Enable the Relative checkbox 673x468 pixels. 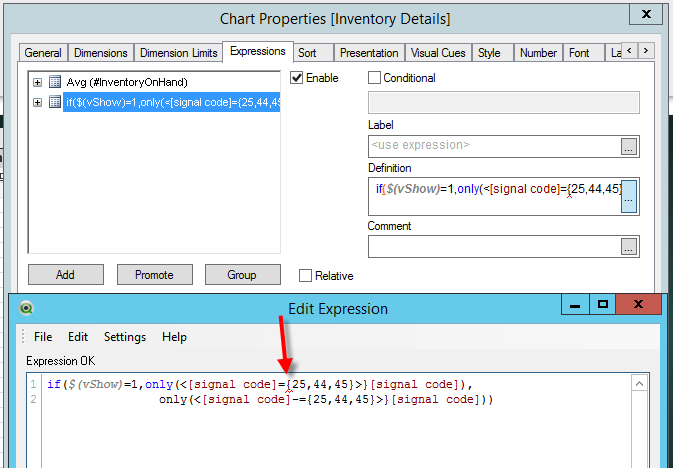(306, 276)
